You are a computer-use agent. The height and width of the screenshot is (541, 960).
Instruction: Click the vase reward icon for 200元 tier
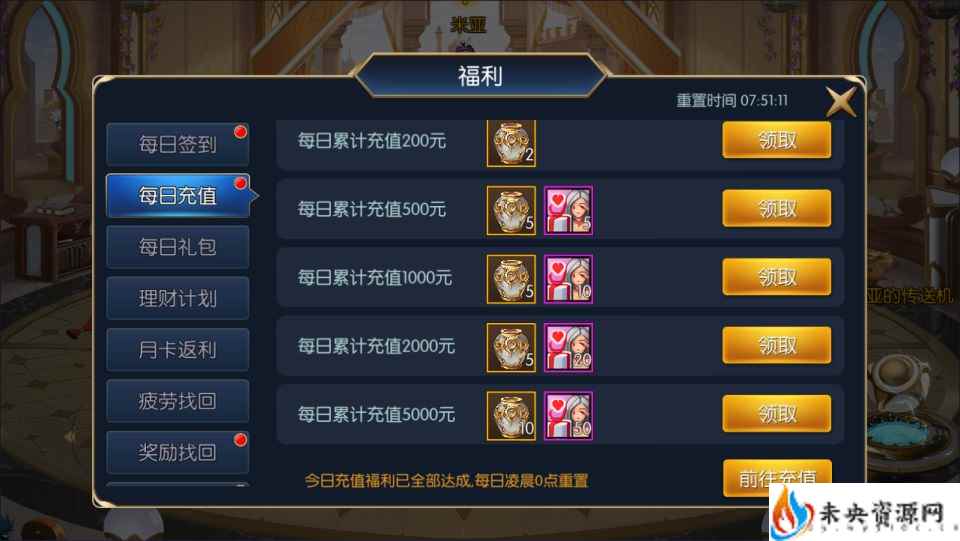tap(511, 143)
